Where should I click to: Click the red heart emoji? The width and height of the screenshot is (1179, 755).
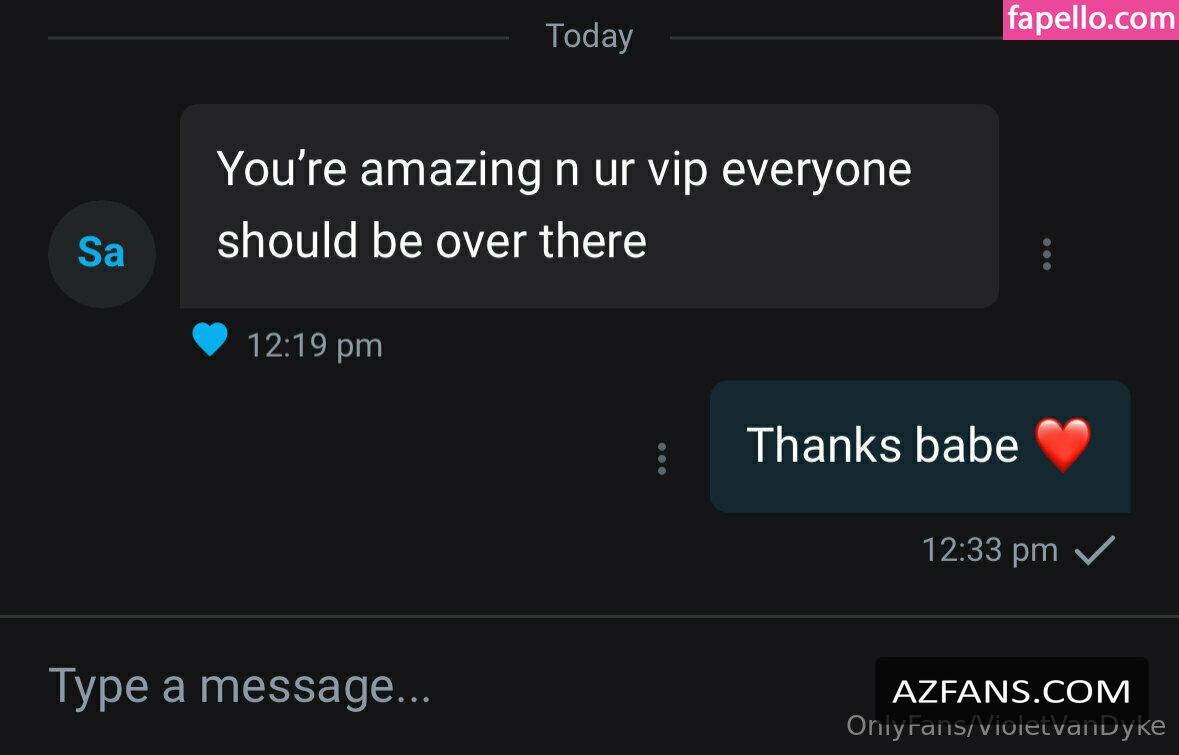[x=1062, y=445]
